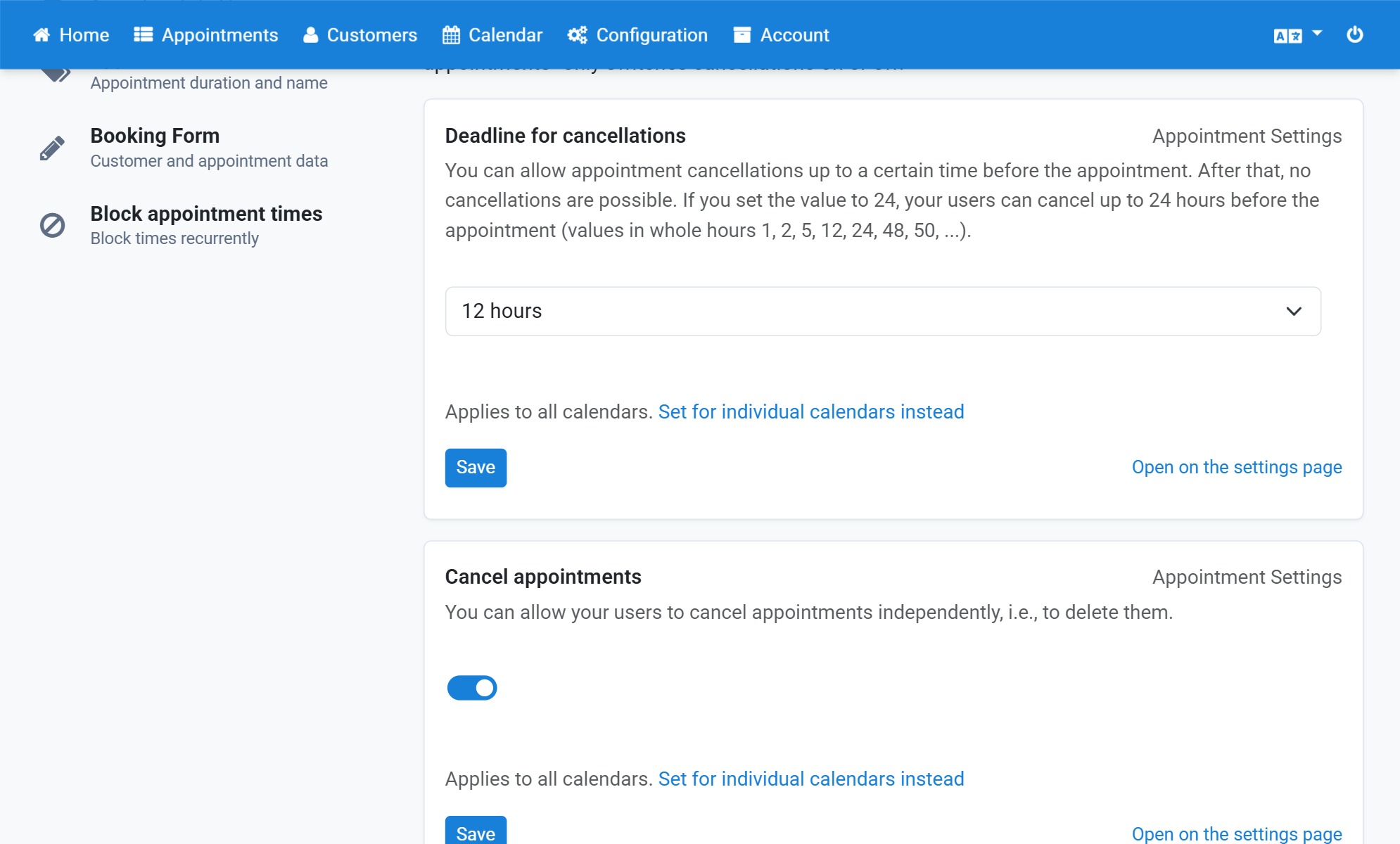Click the Booking Form pencil icon
This screenshot has height=844, width=1400.
[x=52, y=148]
